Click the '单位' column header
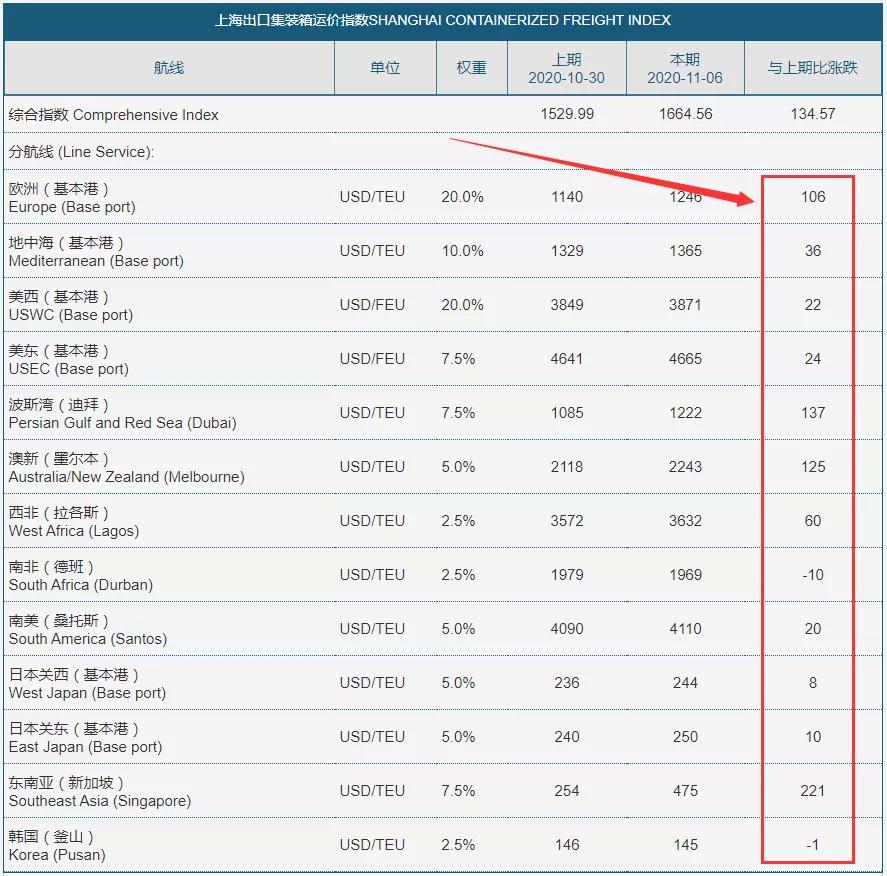 (x=385, y=68)
